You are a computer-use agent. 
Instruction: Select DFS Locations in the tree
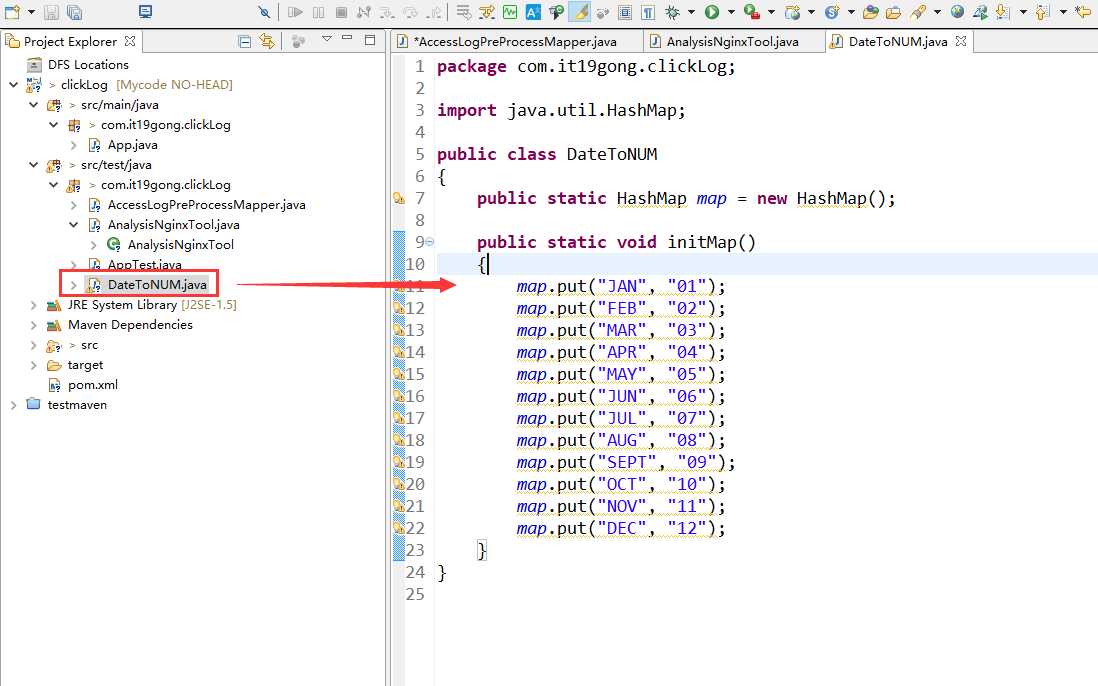[x=88, y=65]
